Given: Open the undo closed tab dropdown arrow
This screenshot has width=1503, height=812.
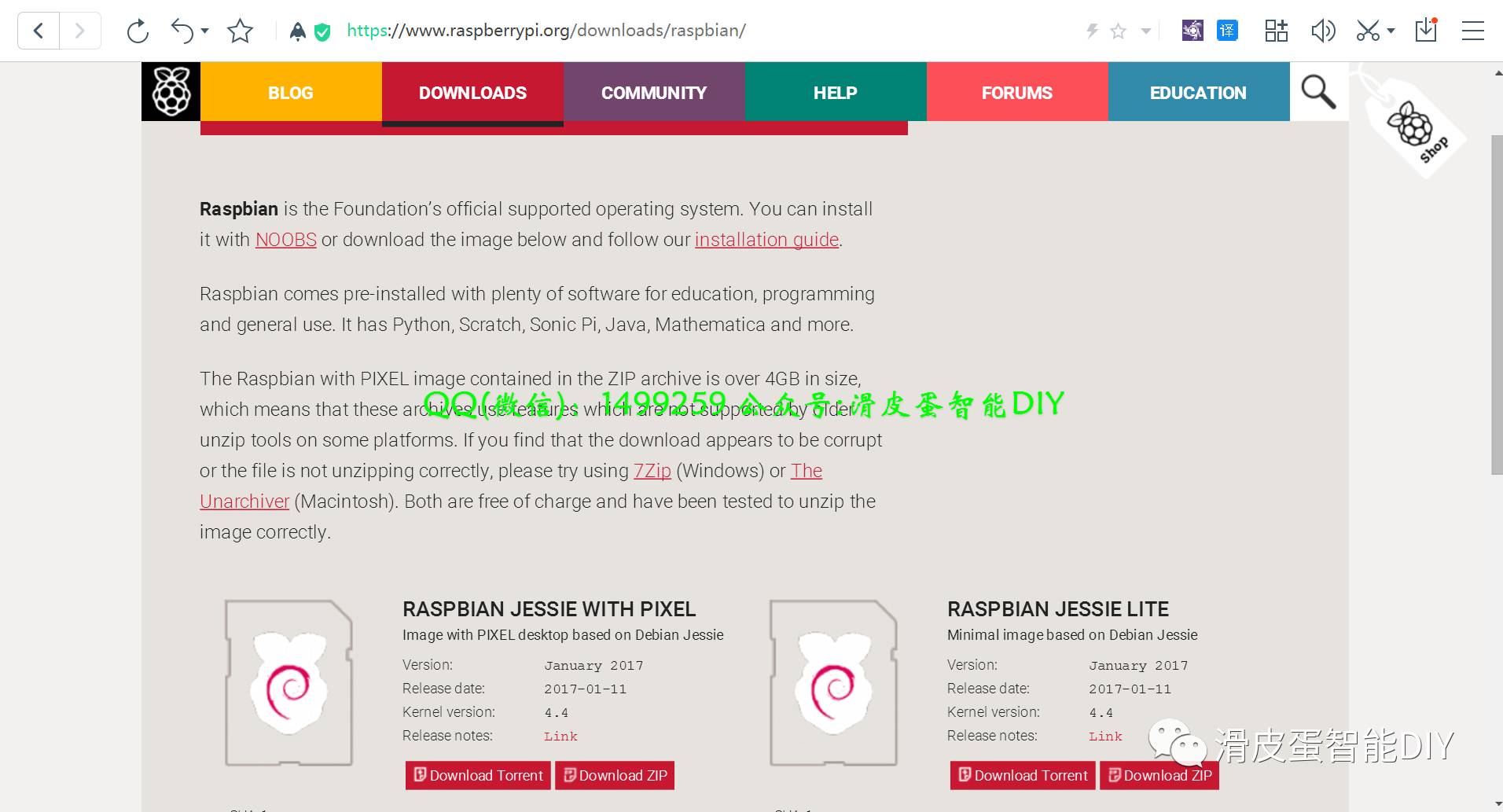Looking at the screenshot, I should pyautogui.click(x=205, y=31).
